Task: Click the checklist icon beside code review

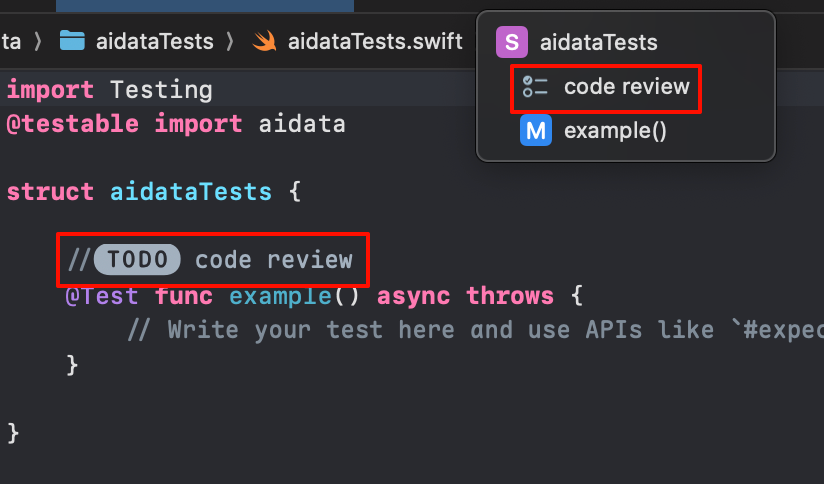Action: pyautogui.click(x=535, y=87)
